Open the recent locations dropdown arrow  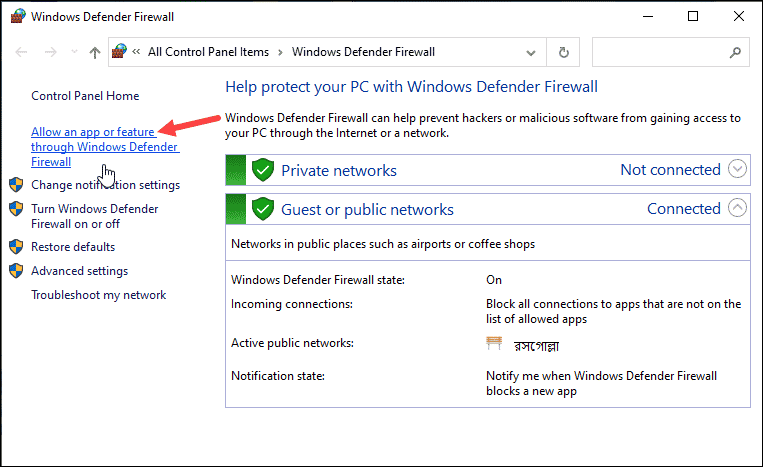coord(74,52)
